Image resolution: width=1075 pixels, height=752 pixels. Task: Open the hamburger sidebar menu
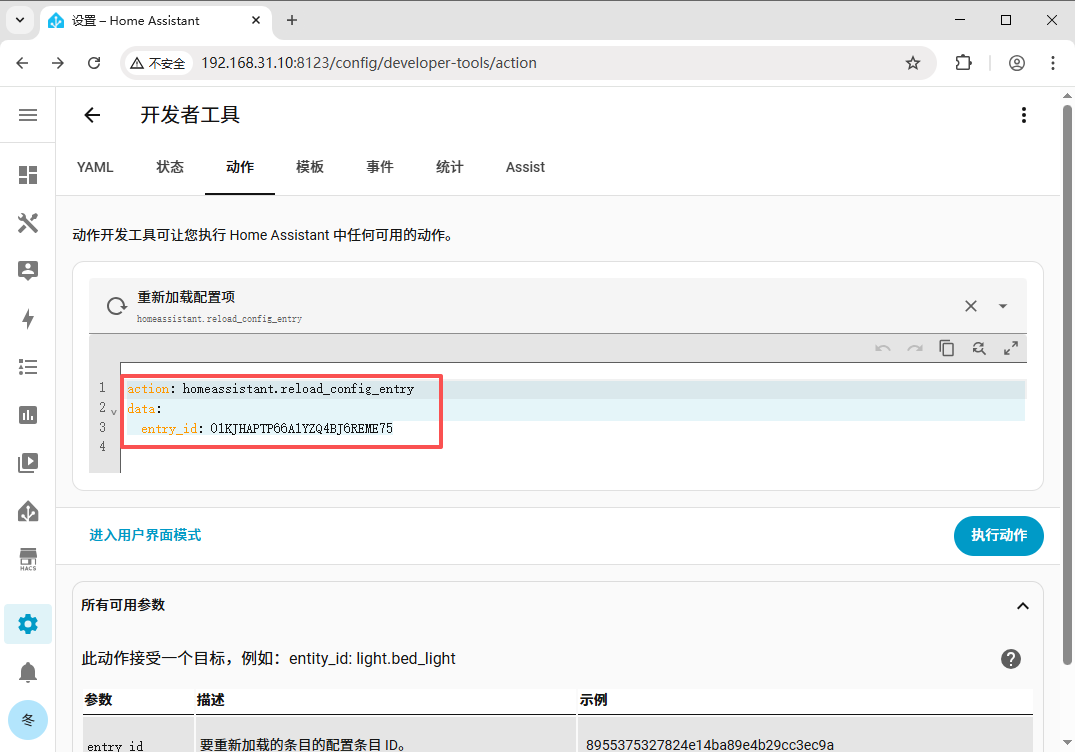pyautogui.click(x=28, y=114)
